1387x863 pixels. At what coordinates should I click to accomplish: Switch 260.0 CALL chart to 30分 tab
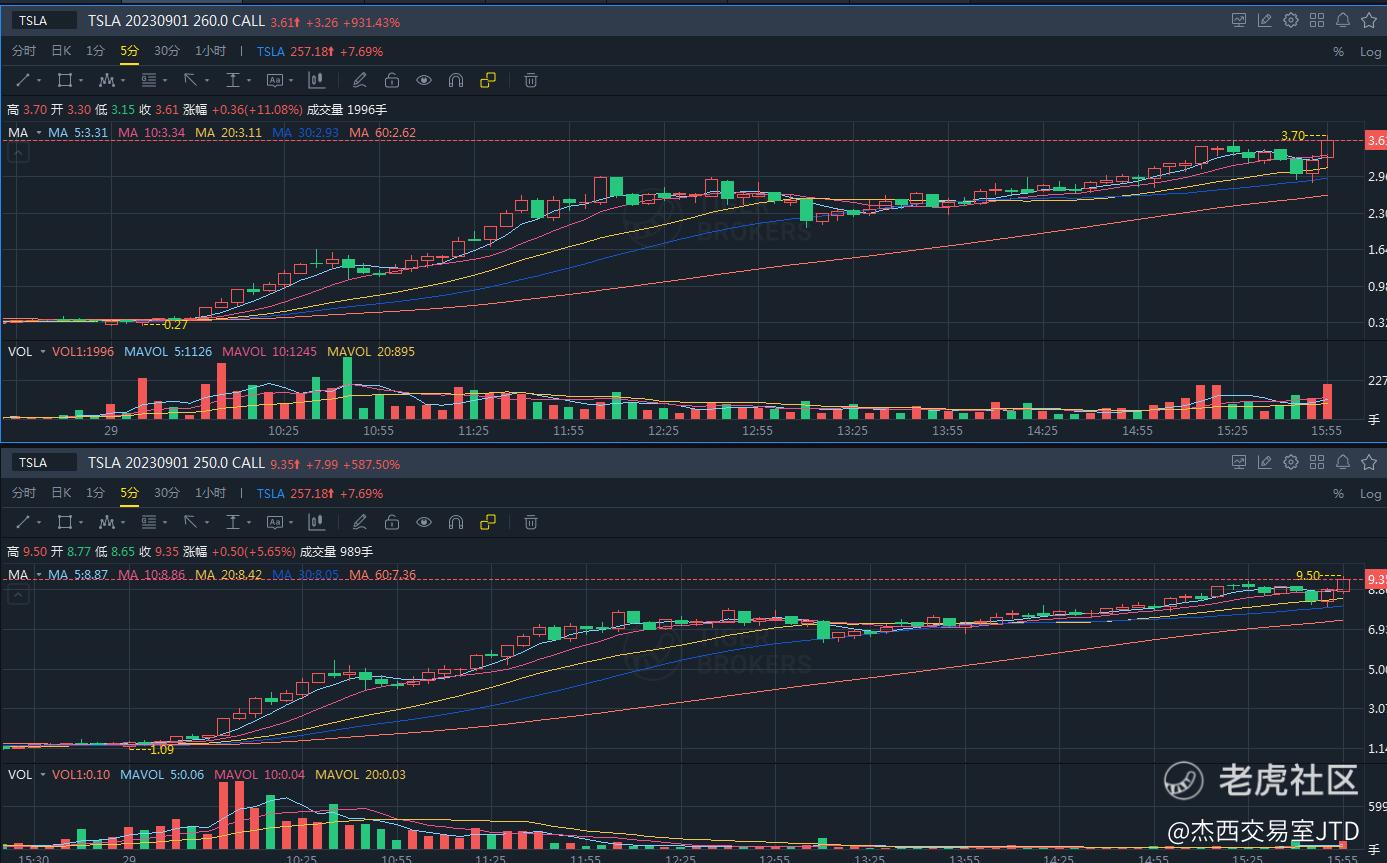pyautogui.click(x=167, y=51)
